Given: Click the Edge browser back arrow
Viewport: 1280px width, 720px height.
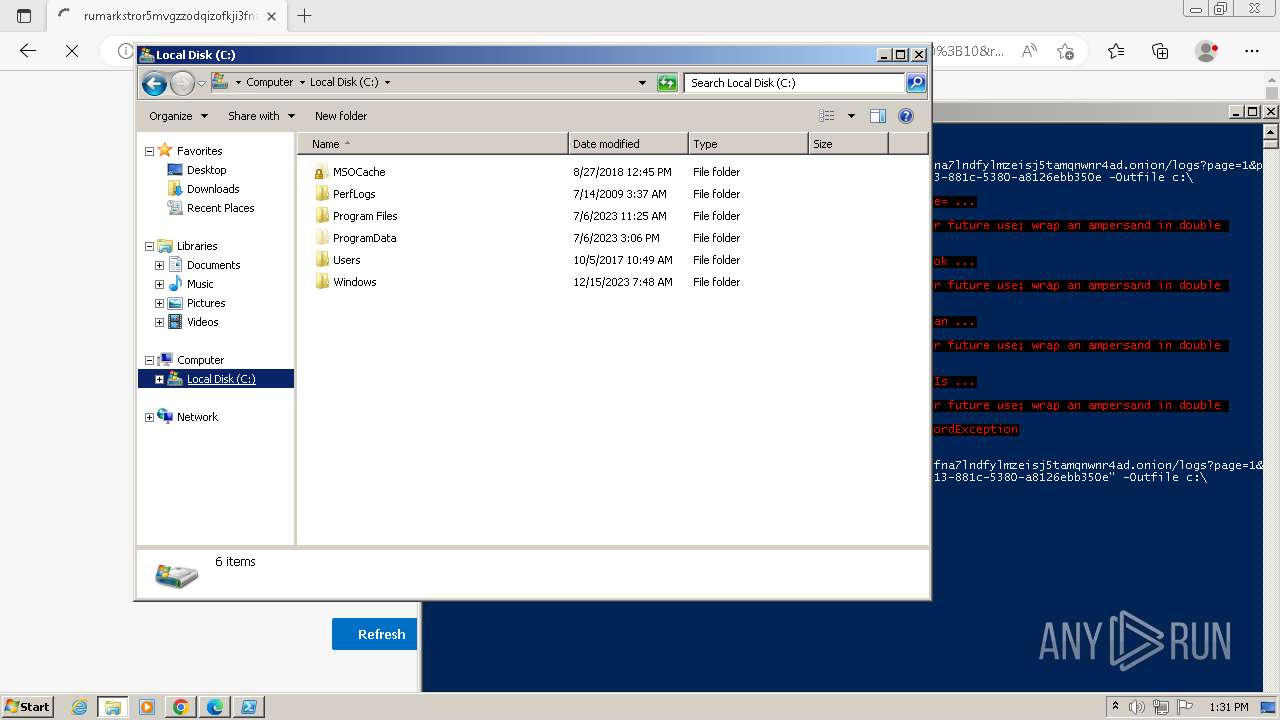Looking at the screenshot, I should click(28, 50).
